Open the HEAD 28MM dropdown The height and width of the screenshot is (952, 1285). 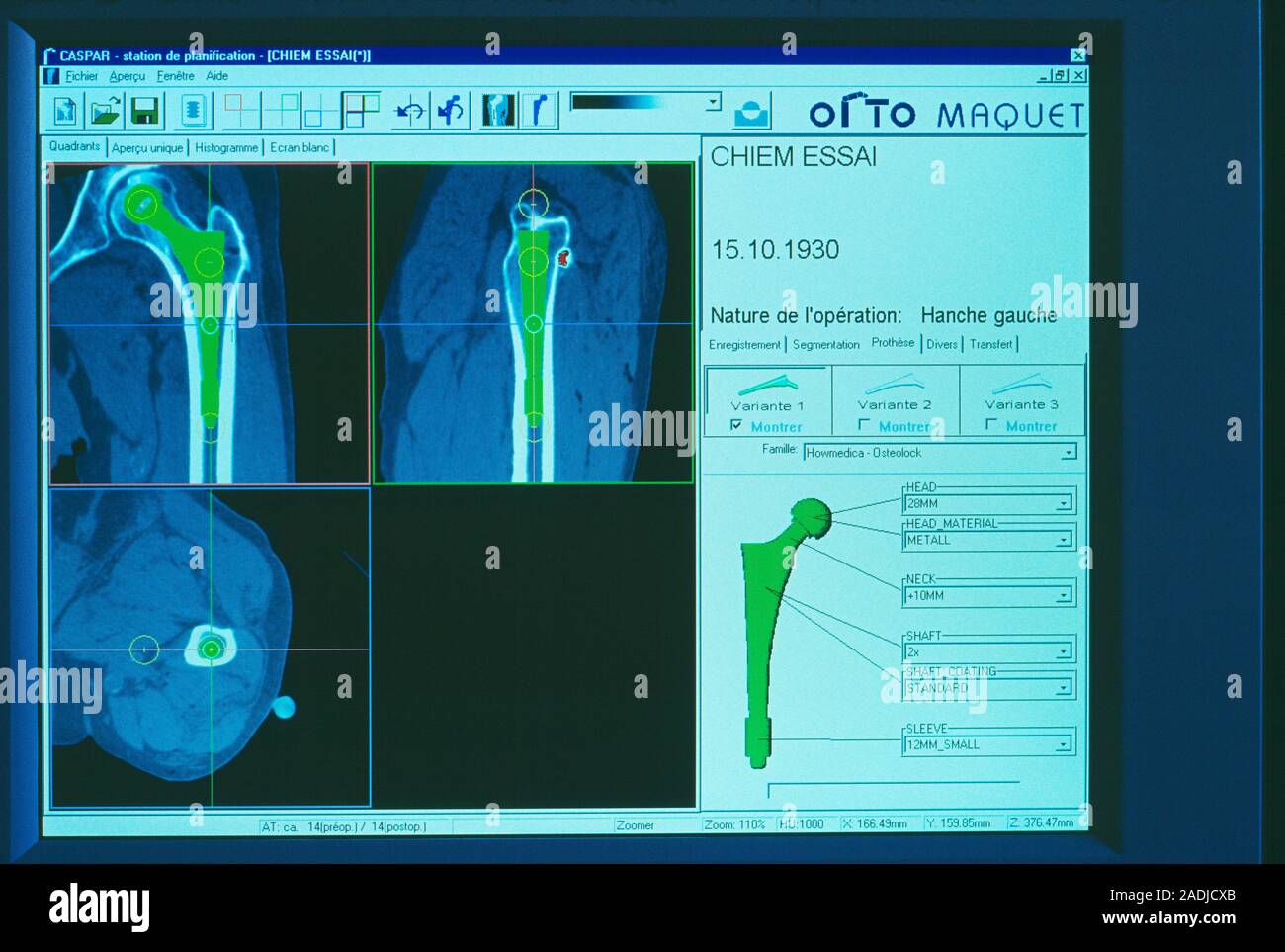(1064, 503)
